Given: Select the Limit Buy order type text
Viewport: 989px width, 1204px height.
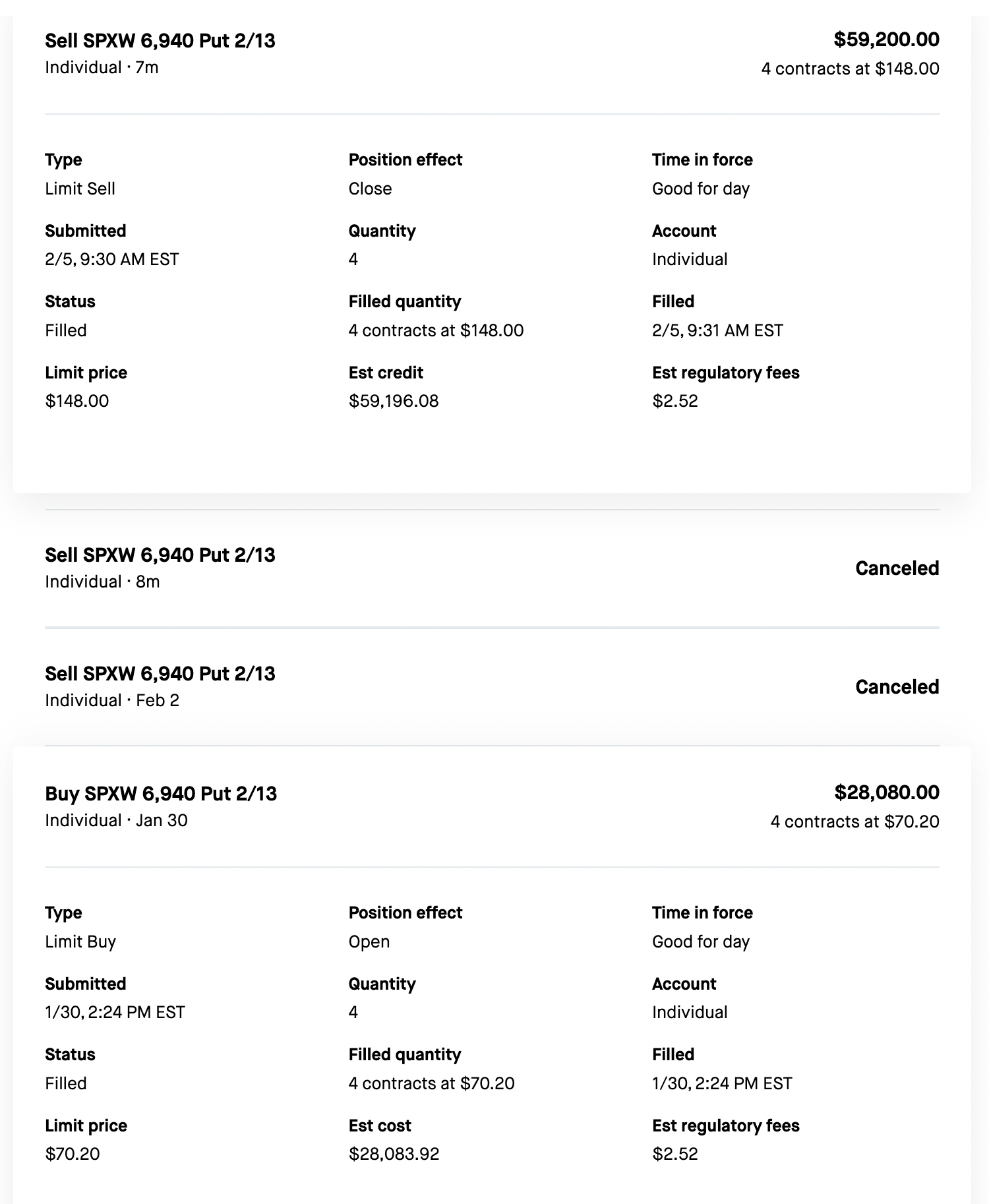Looking at the screenshot, I should [x=80, y=942].
